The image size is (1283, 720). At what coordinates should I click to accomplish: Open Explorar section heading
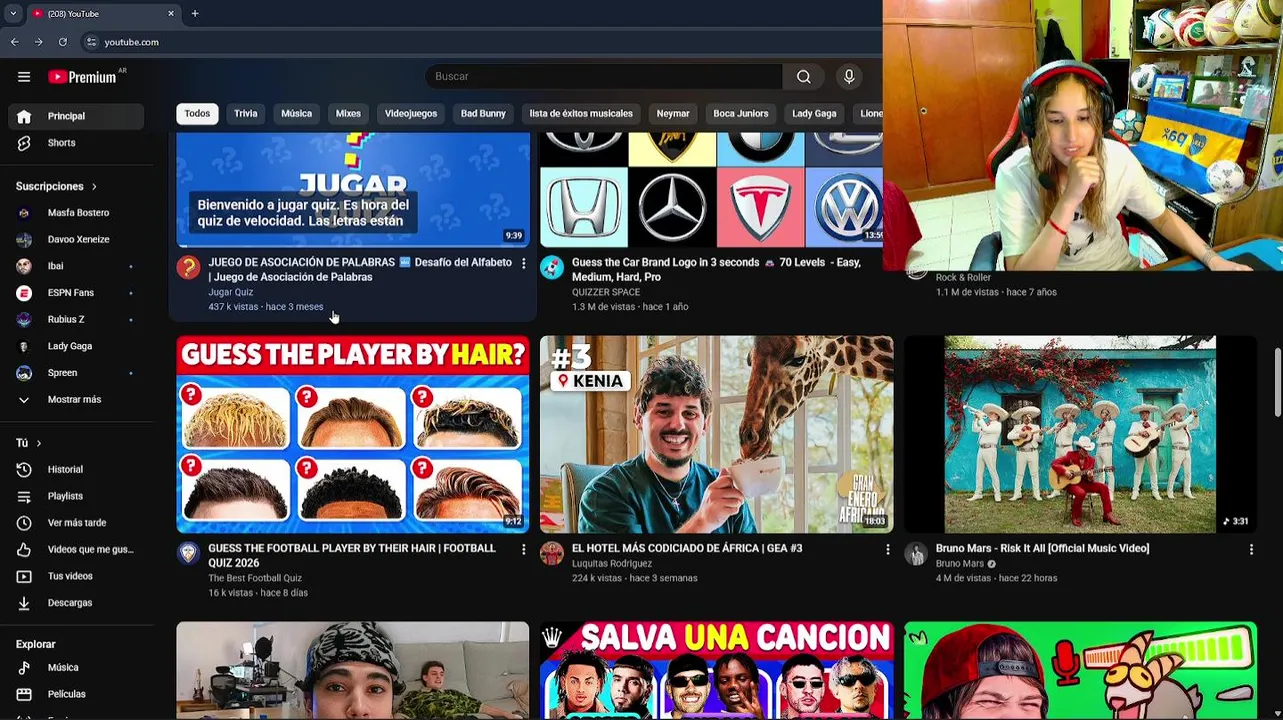coord(36,644)
